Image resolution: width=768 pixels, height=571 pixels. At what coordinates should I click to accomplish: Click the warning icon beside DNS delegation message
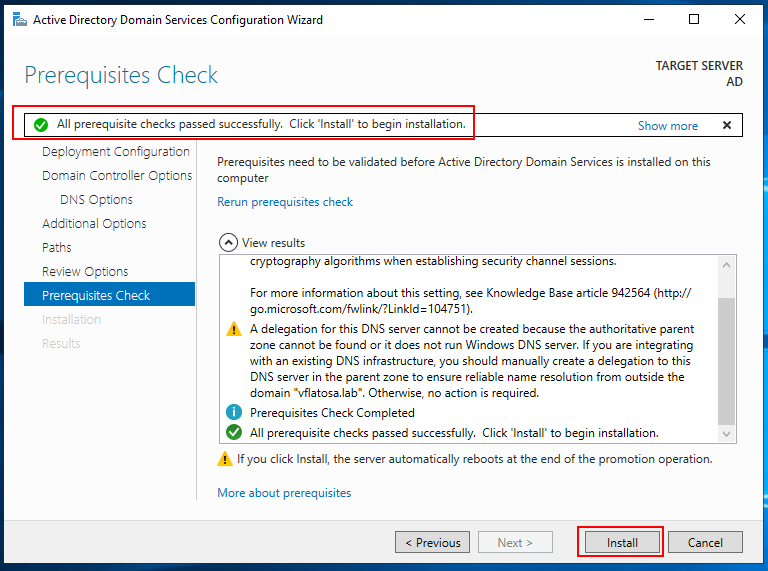[234, 329]
